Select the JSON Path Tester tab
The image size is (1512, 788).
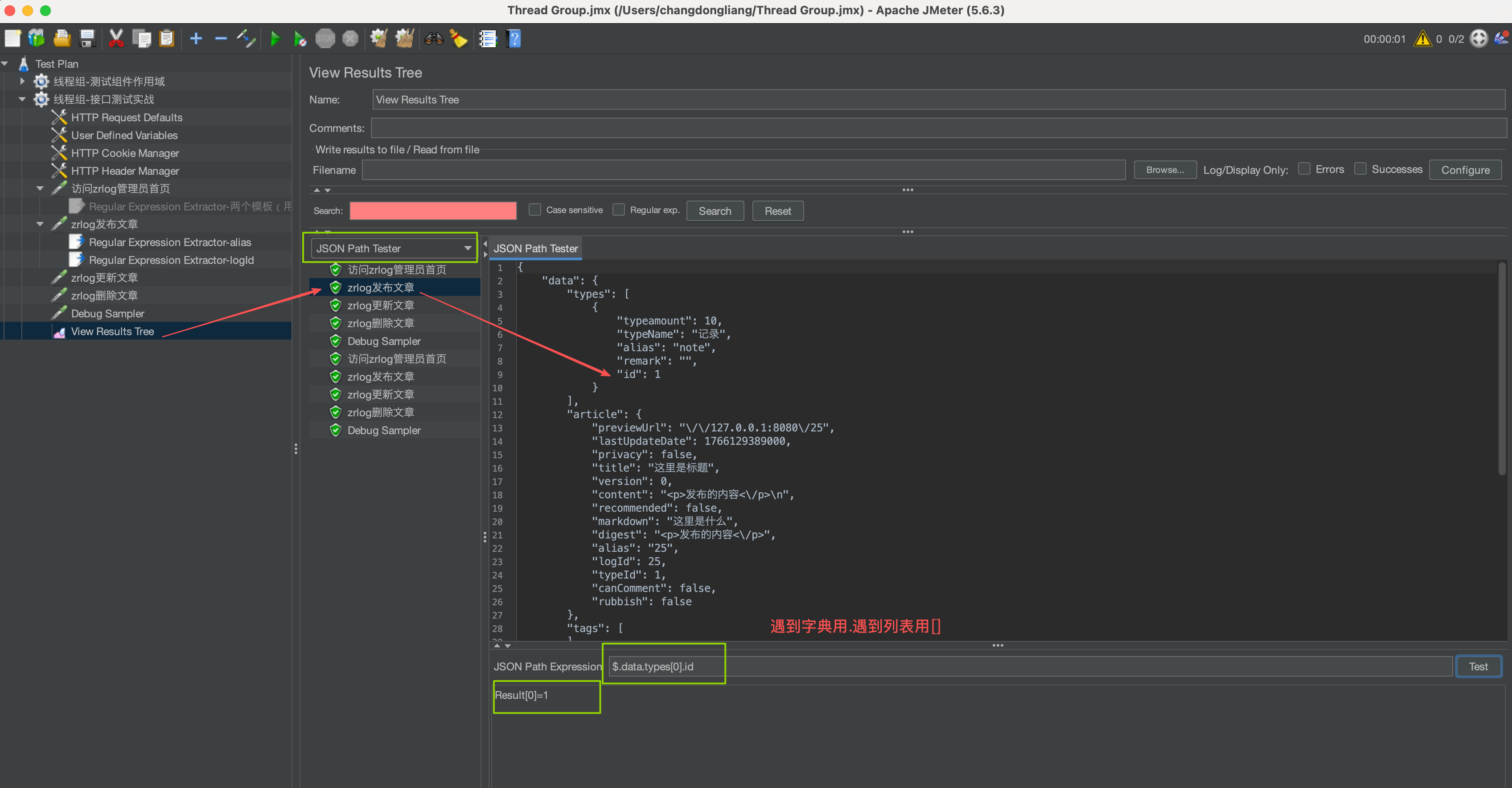coord(535,248)
